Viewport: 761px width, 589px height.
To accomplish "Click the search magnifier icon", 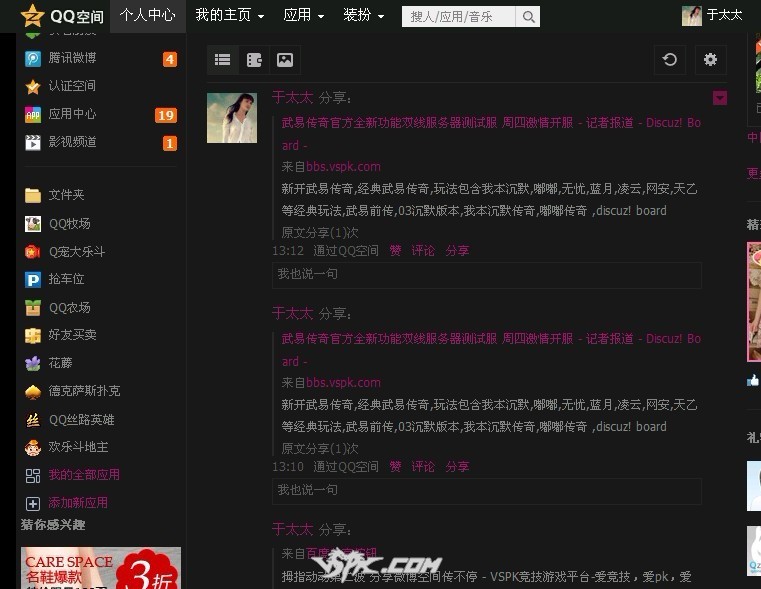I will (x=528, y=17).
